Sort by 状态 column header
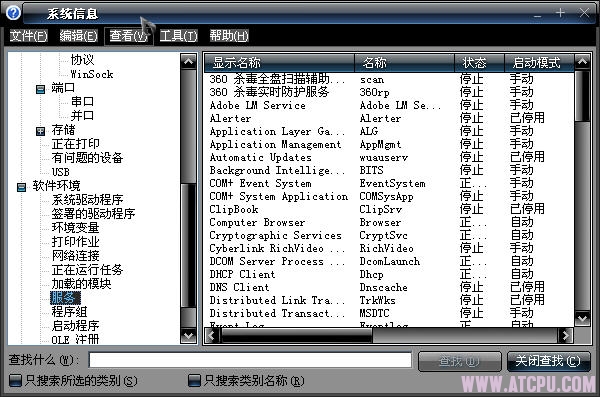Screen dimensions: 600x397 [x=479, y=63]
